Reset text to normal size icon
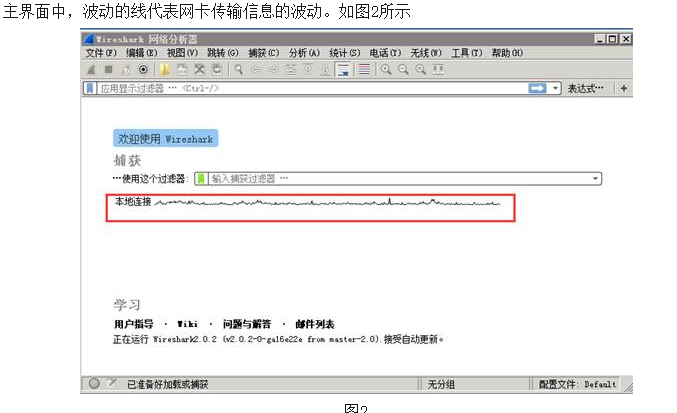This screenshot has height=413, width=677. [421, 69]
